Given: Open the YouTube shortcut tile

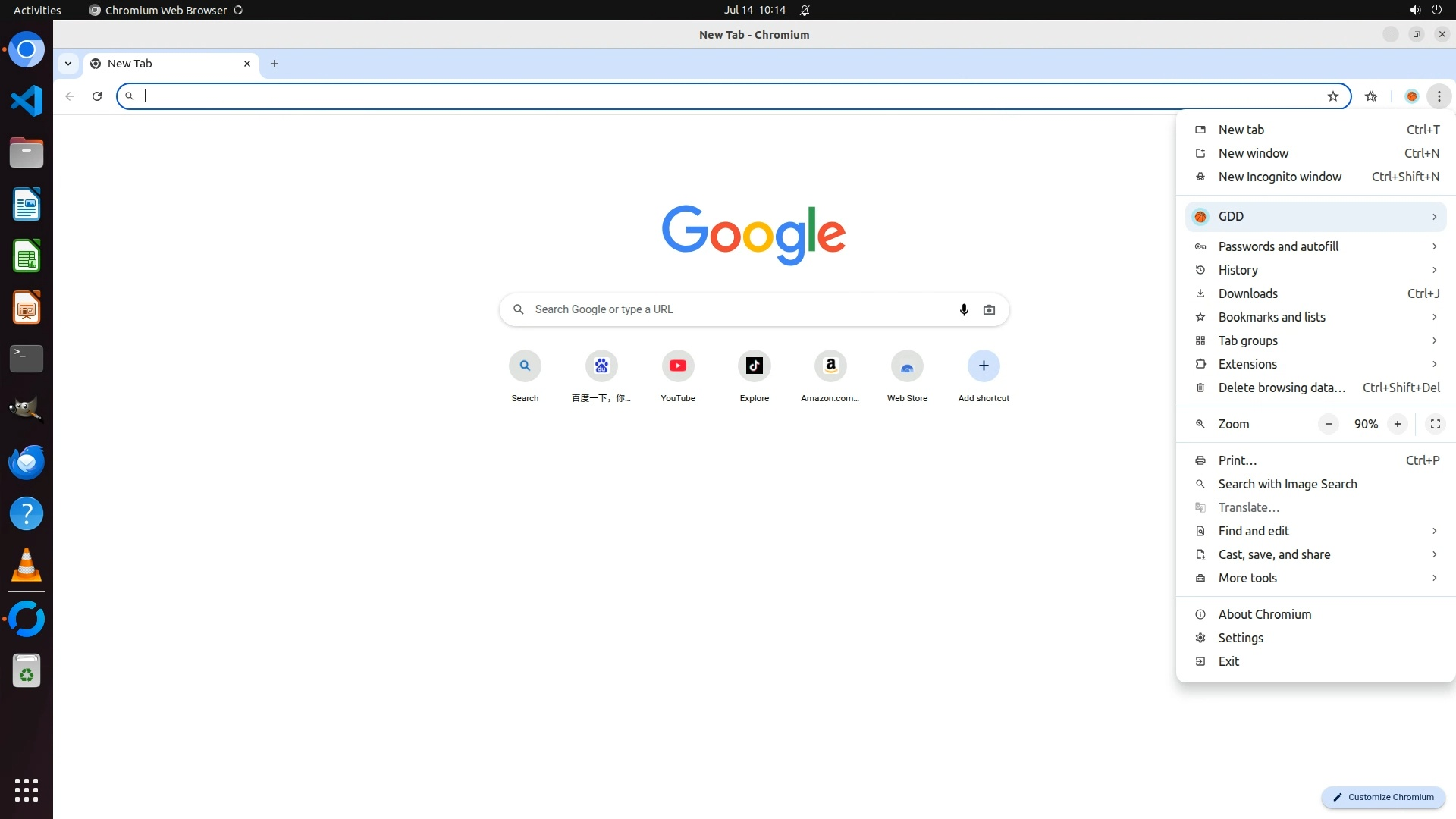Looking at the screenshot, I should click(x=677, y=366).
